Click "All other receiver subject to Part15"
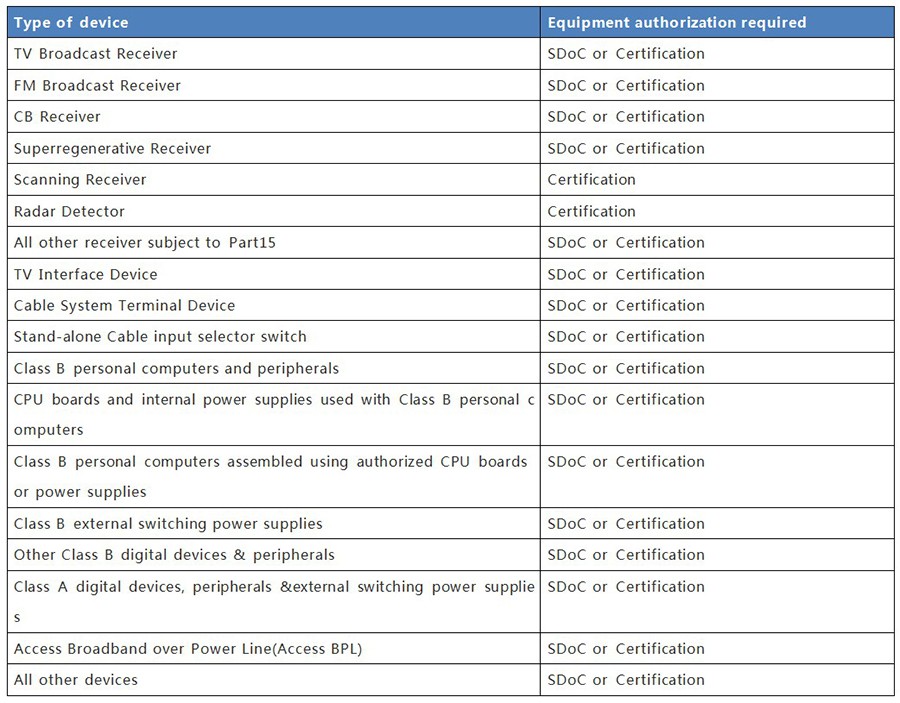 [x=145, y=243]
